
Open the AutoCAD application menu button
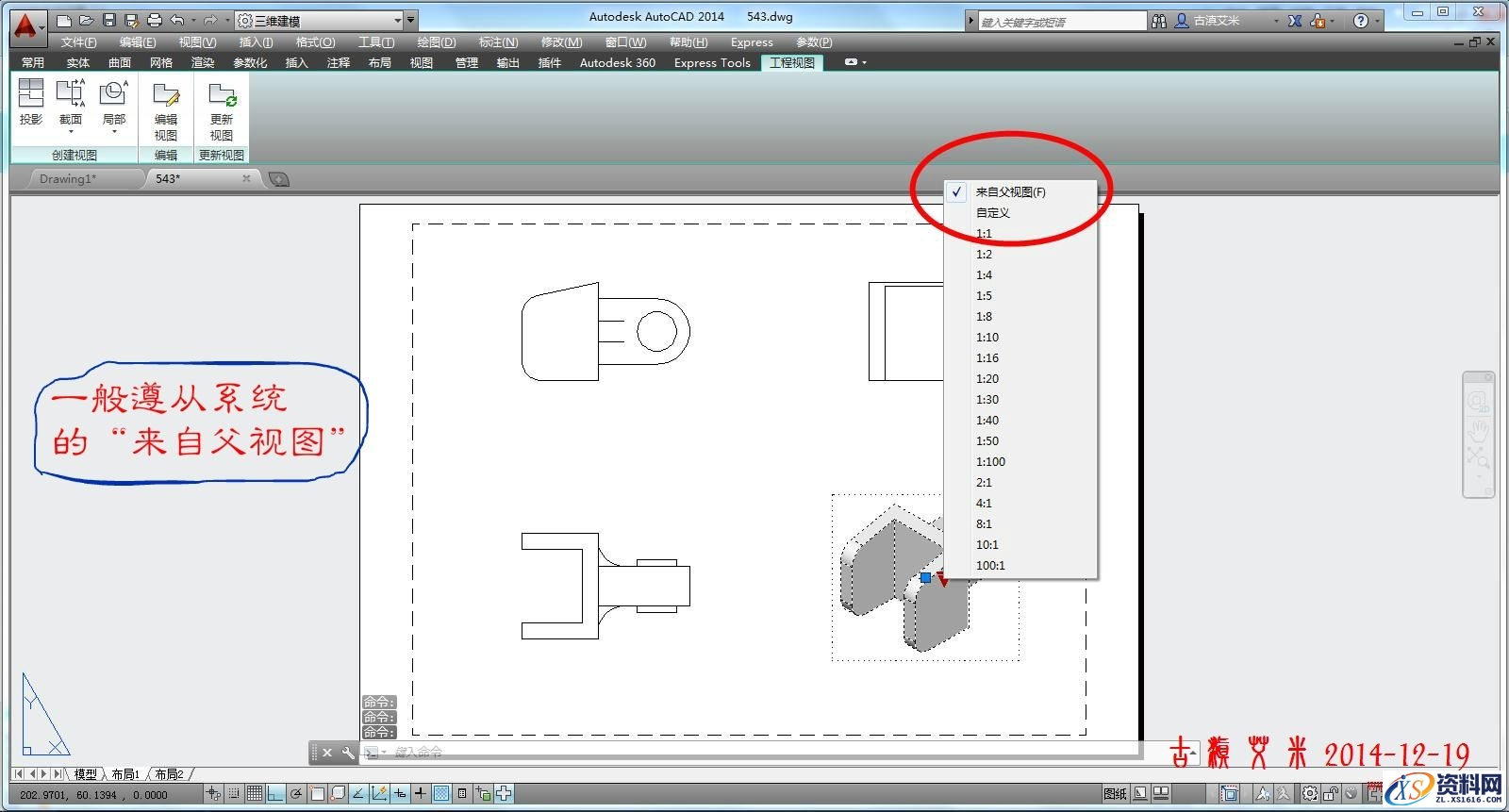[x=26, y=25]
